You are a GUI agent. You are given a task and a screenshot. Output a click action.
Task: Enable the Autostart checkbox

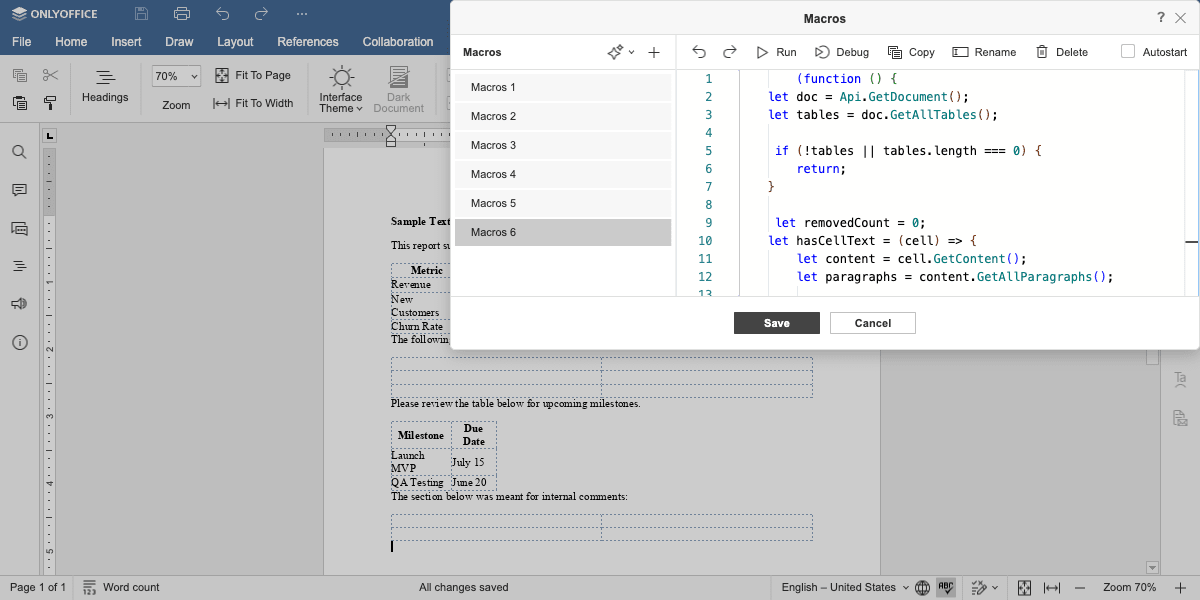click(1128, 52)
